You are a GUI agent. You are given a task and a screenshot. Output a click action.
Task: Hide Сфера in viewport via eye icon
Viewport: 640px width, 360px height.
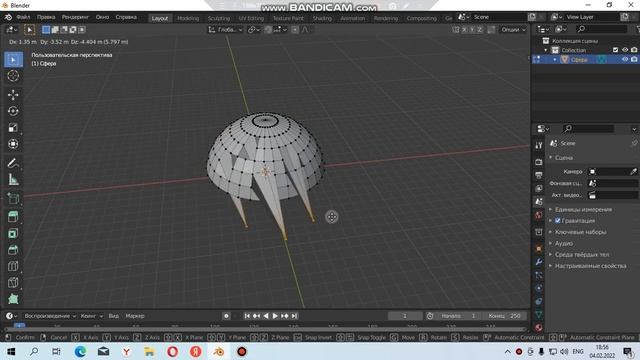click(x=625, y=59)
